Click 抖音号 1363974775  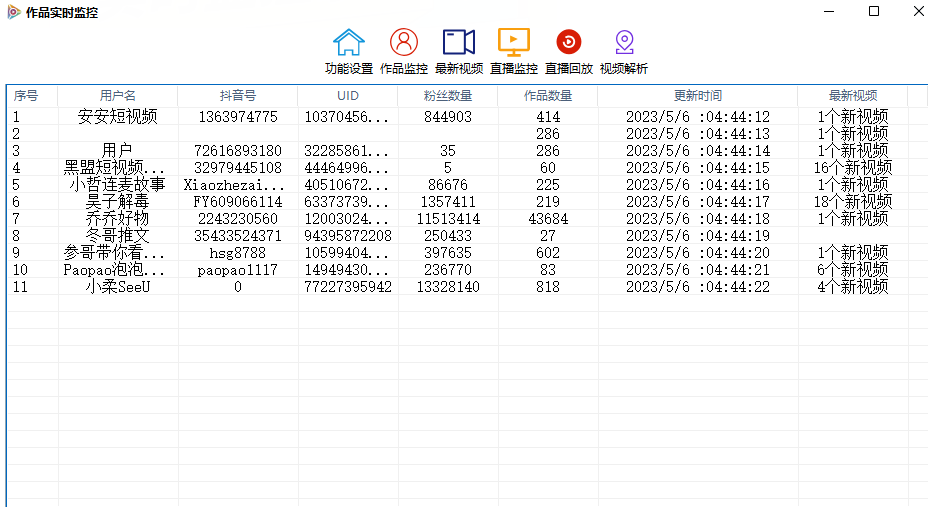237,117
